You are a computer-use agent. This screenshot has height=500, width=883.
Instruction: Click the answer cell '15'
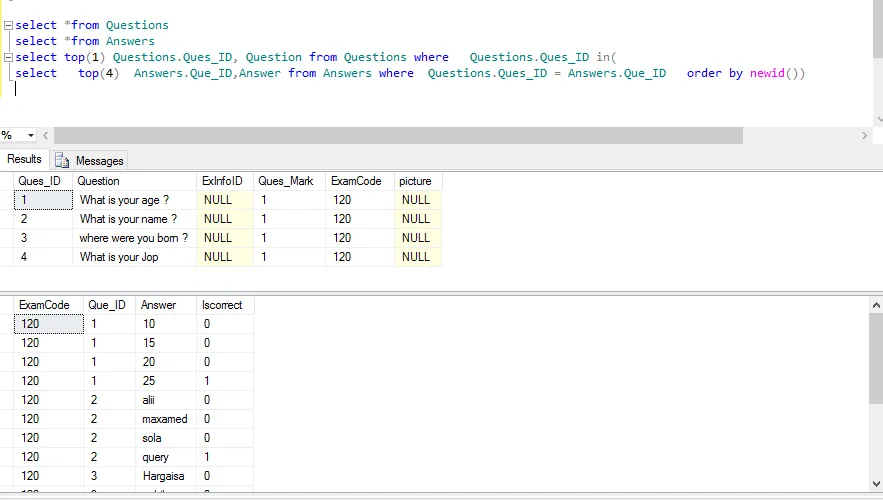pos(166,343)
